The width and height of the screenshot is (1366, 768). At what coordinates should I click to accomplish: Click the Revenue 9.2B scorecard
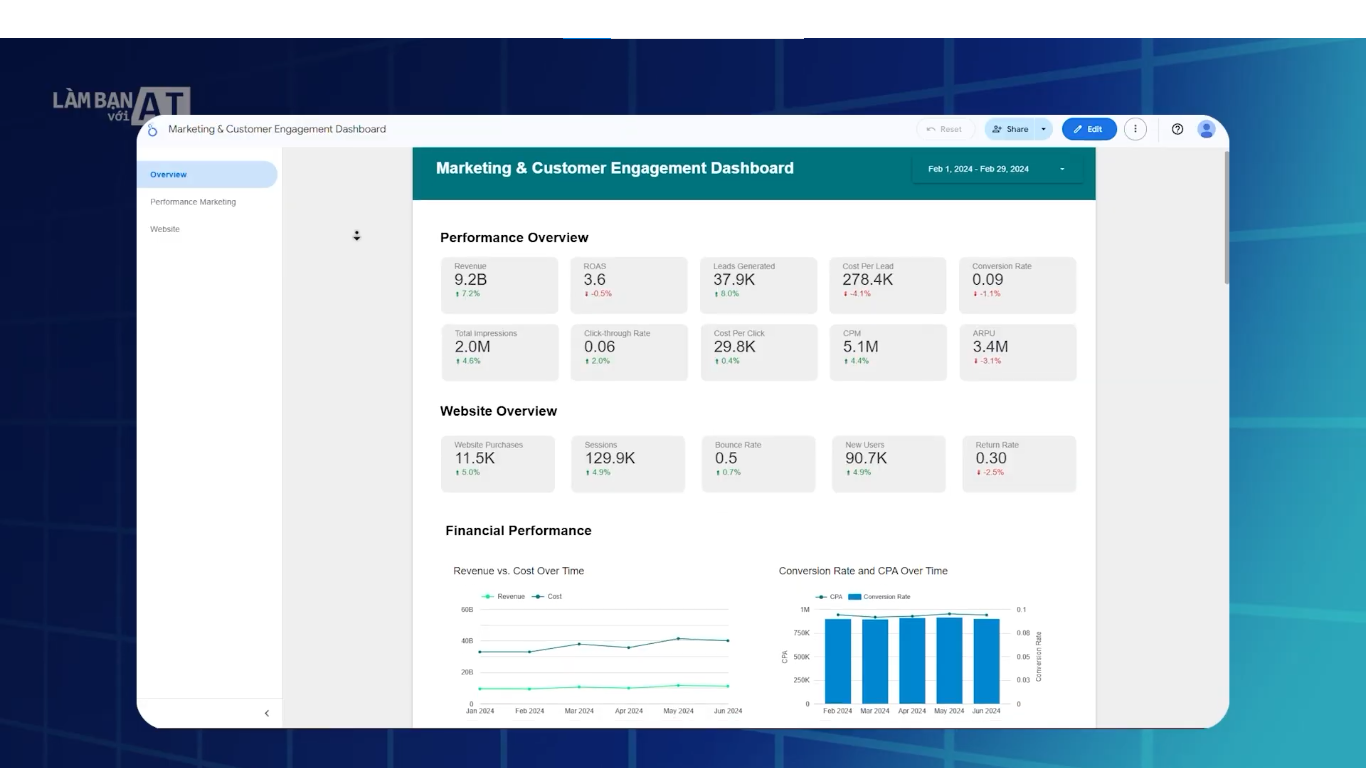pyautogui.click(x=499, y=285)
